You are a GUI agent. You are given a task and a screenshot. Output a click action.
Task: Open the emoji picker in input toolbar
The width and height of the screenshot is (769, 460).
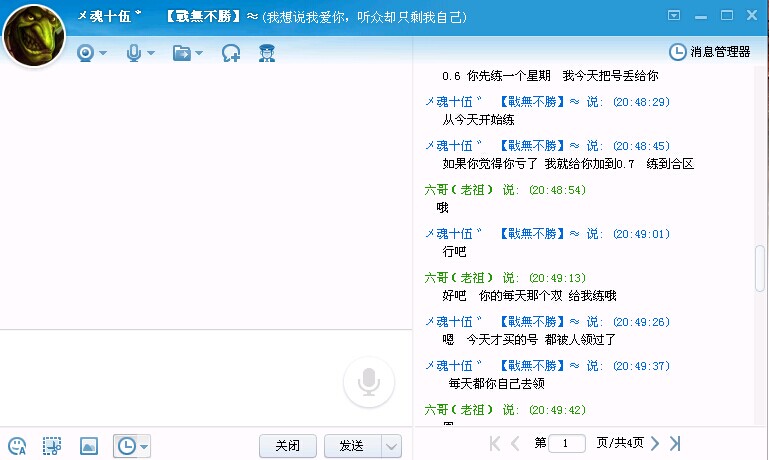[17, 446]
